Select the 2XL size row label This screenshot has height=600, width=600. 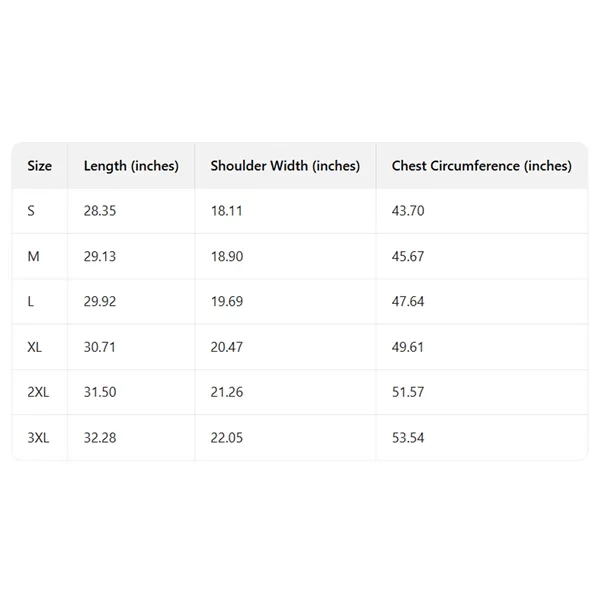38,392
